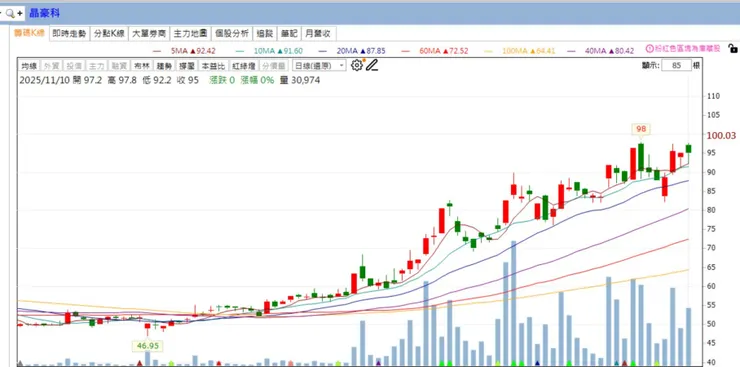
Task: Switch to the 即時走勢 tab
Action: click(69, 33)
